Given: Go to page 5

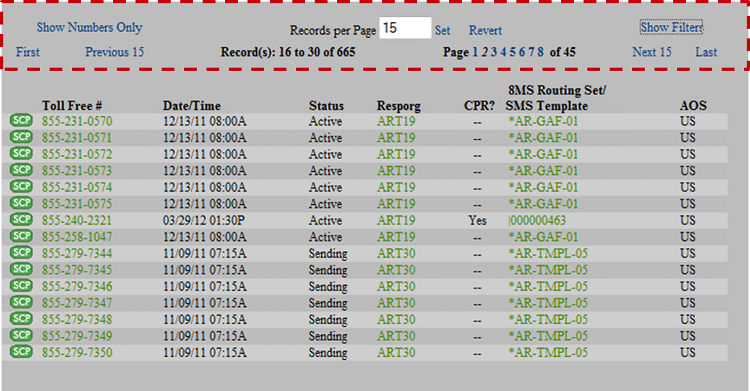Looking at the screenshot, I should 512,52.
